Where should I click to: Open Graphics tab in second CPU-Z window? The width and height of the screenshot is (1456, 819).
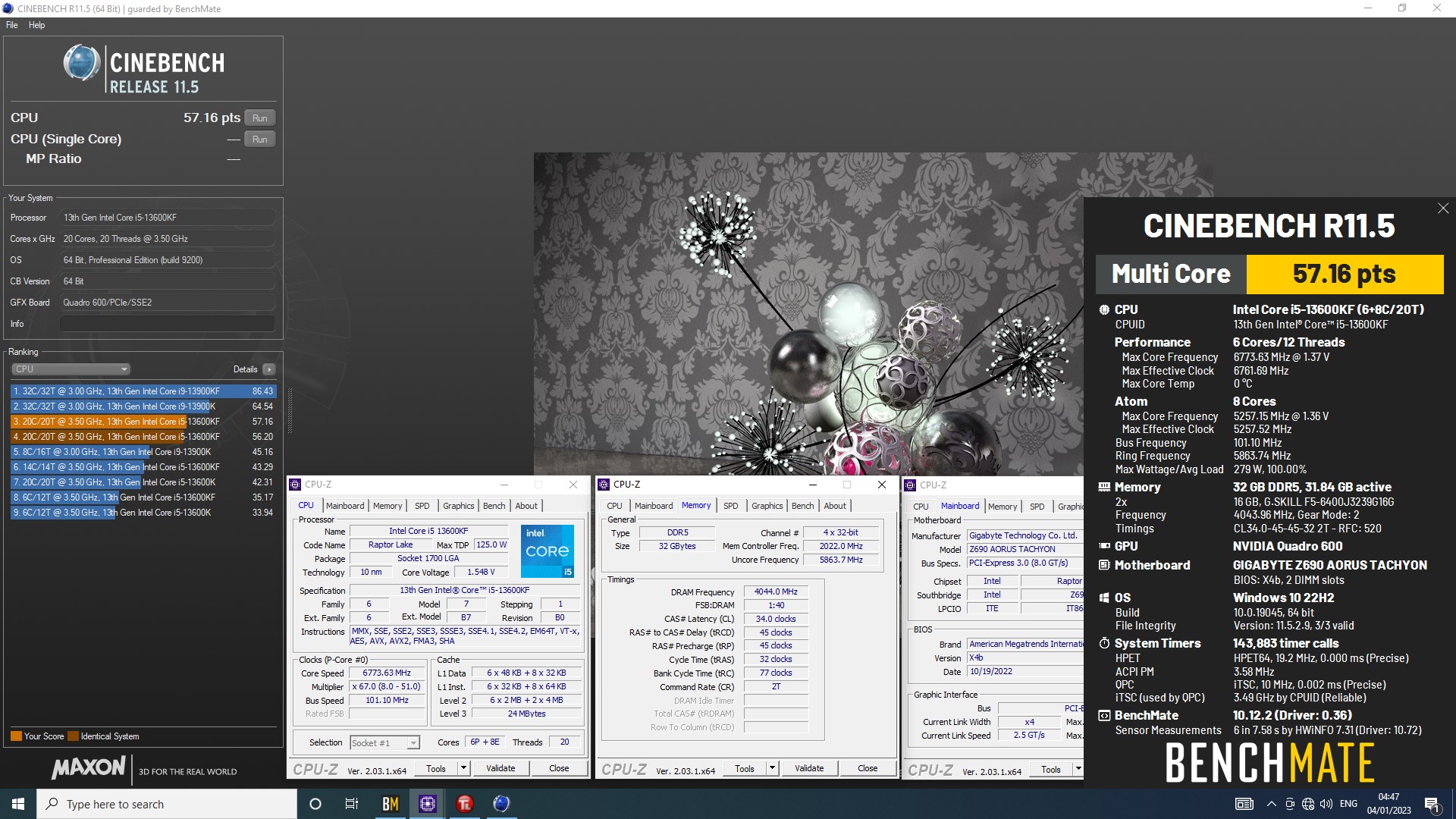point(767,506)
